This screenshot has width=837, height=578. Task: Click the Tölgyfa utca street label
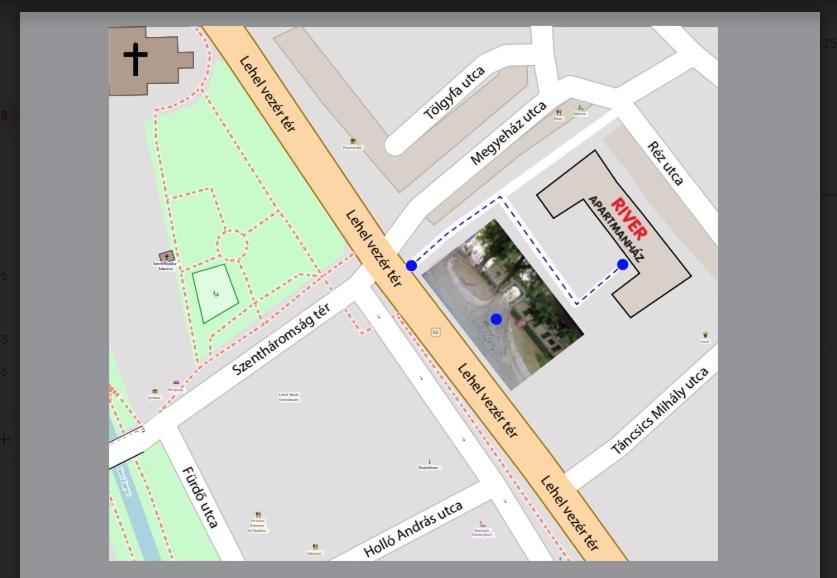tap(455, 93)
